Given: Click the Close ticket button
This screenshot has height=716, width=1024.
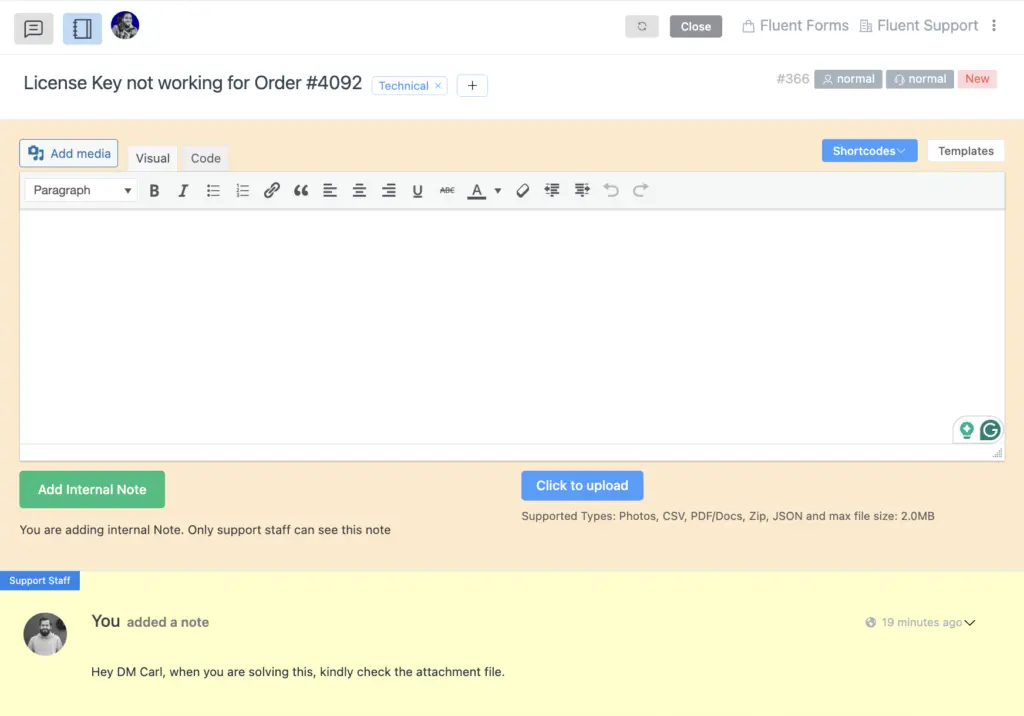Looking at the screenshot, I should [x=695, y=26].
